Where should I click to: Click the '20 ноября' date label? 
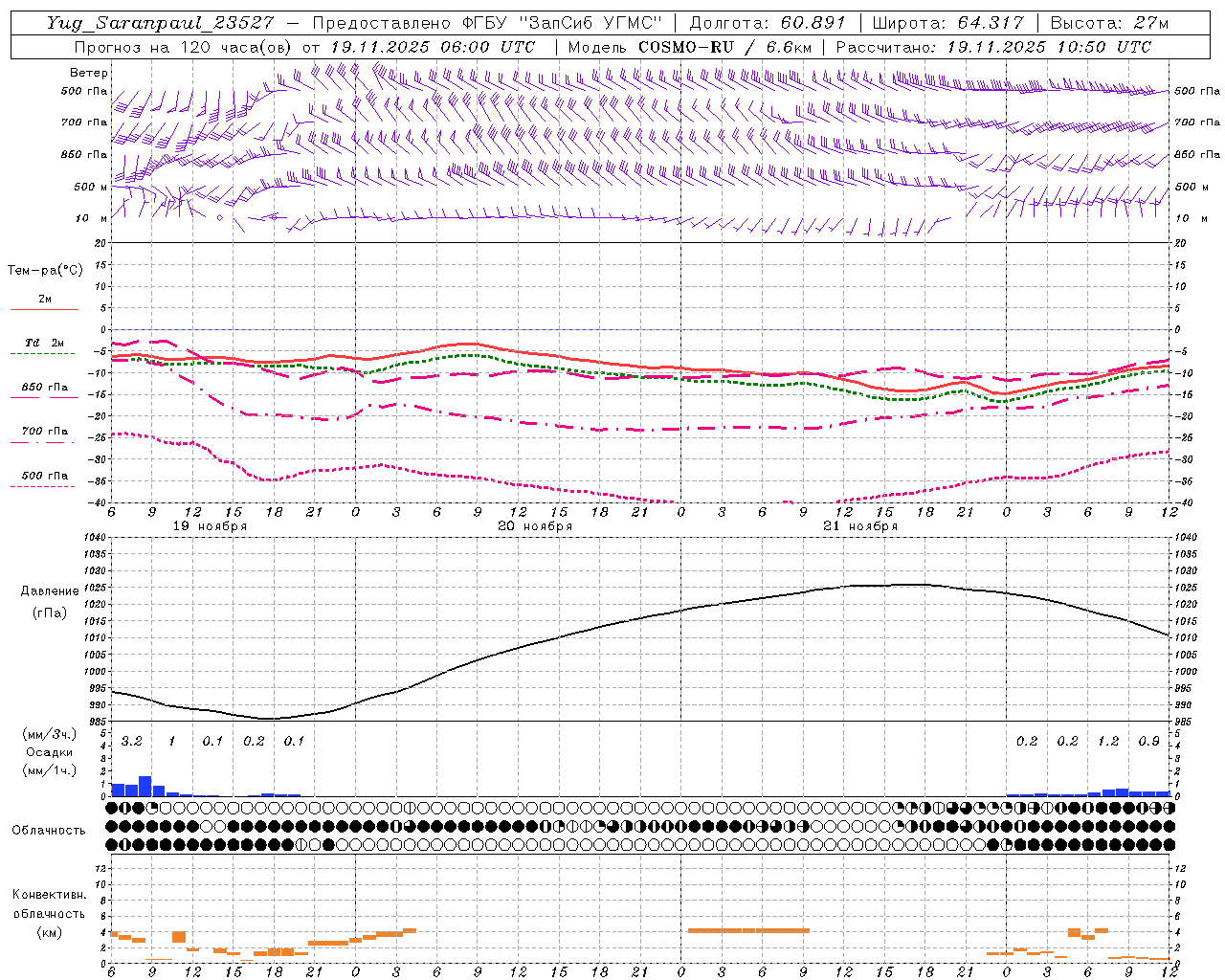(x=535, y=526)
